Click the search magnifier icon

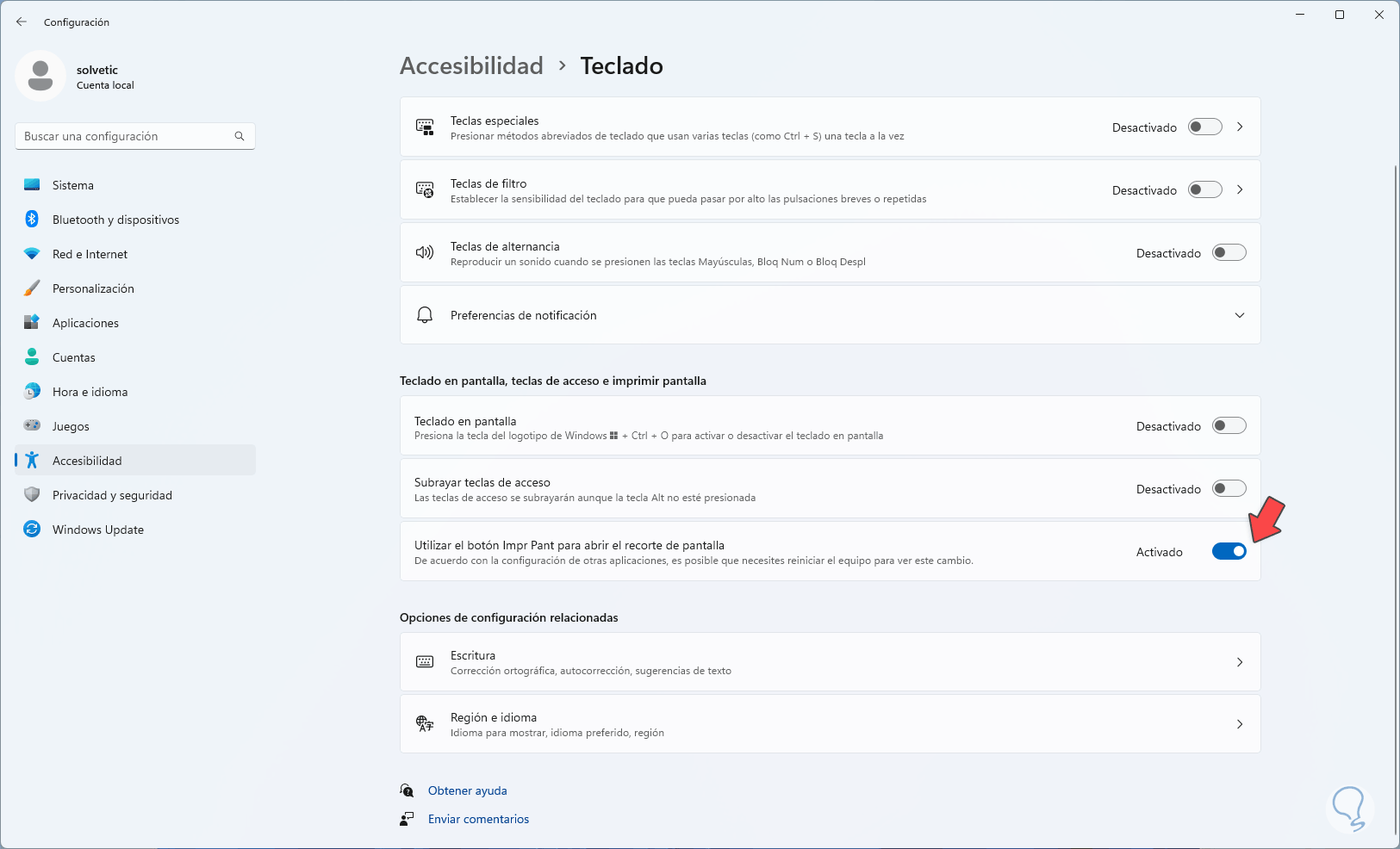[x=240, y=136]
